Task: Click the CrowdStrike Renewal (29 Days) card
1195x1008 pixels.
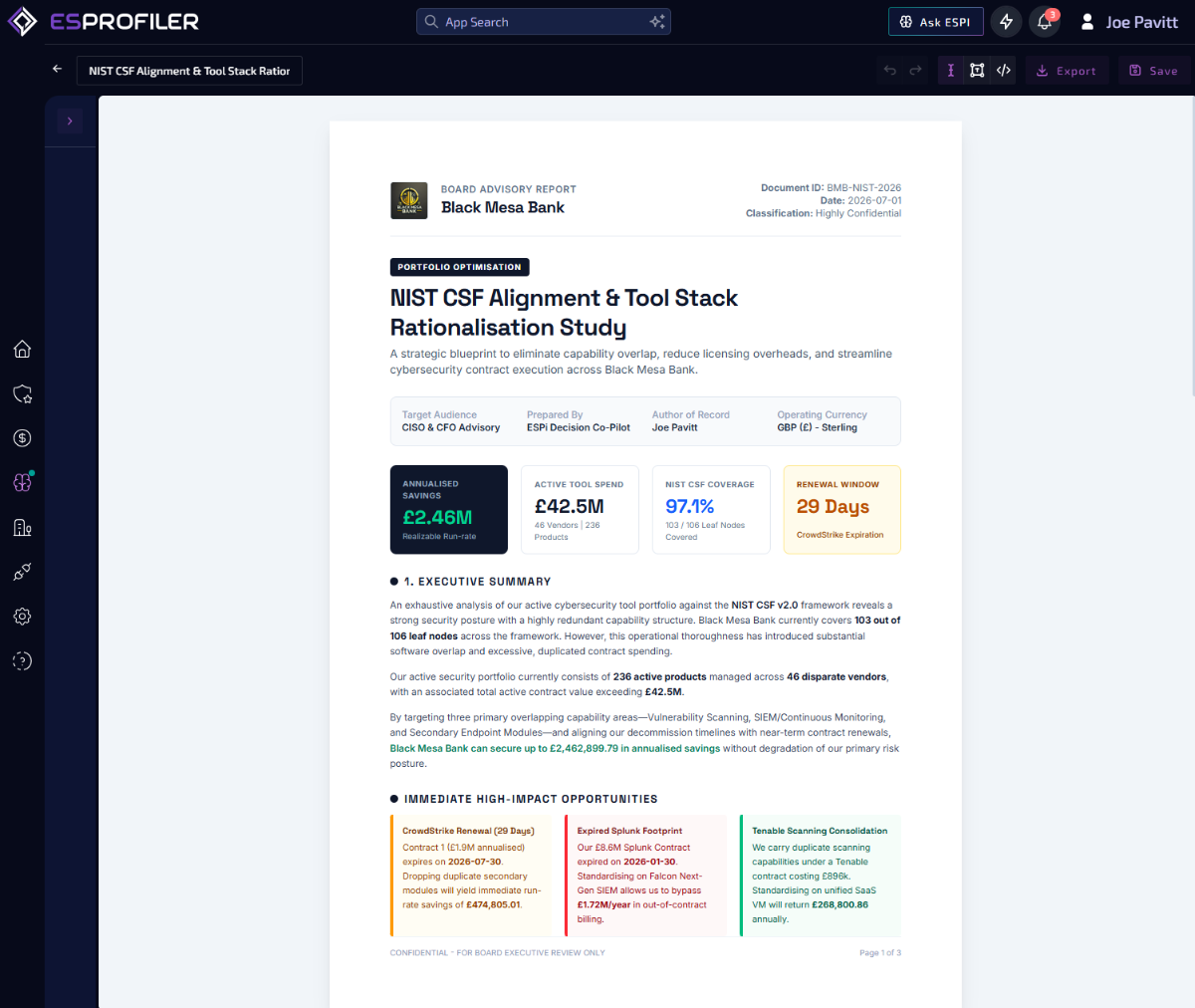Action: pos(471,876)
